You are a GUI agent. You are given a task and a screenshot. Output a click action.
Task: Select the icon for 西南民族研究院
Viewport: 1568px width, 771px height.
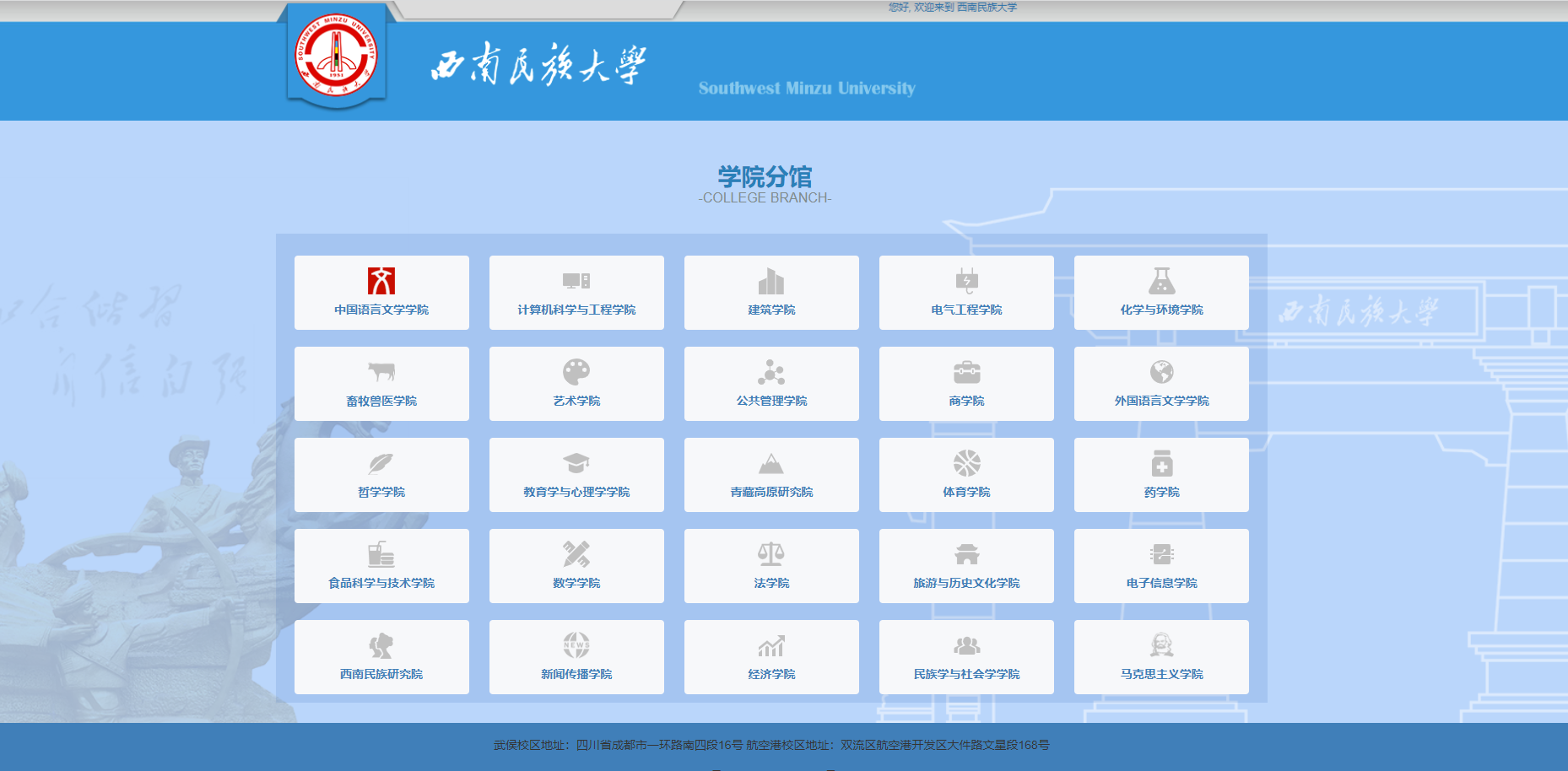[381, 645]
